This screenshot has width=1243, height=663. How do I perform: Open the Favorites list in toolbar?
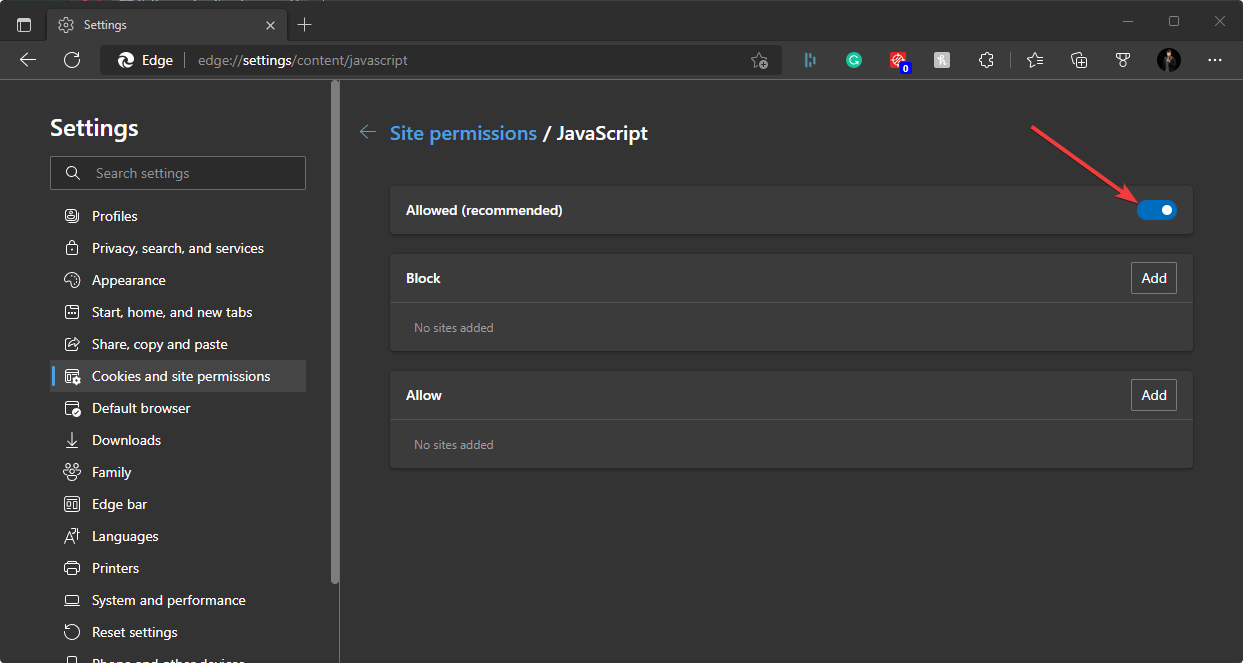click(x=1035, y=60)
